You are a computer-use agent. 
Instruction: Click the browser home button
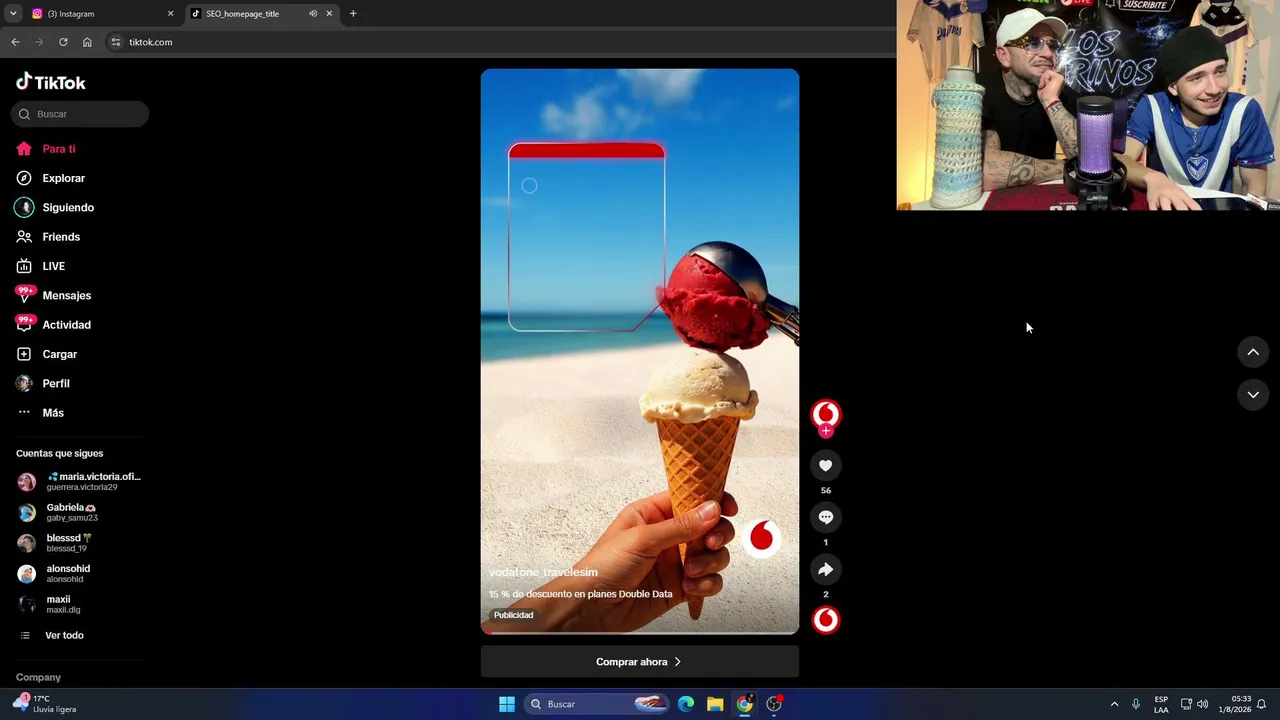[87, 42]
